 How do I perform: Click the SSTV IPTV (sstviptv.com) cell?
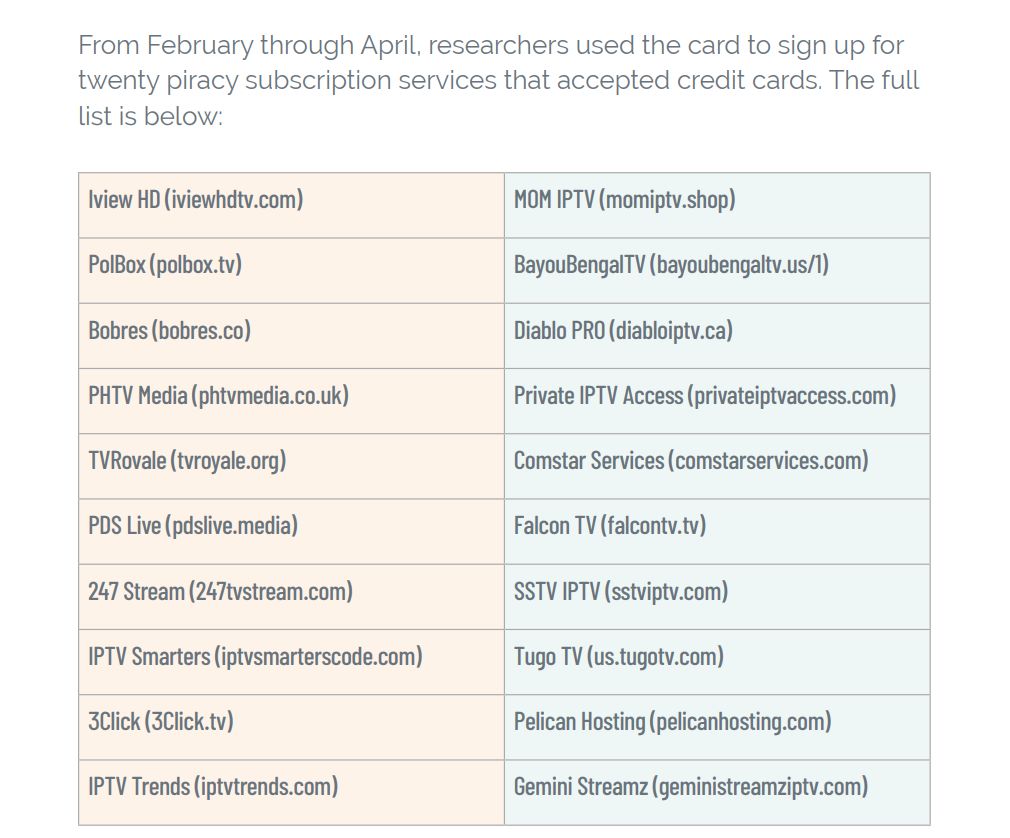pyautogui.click(x=717, y=596)
